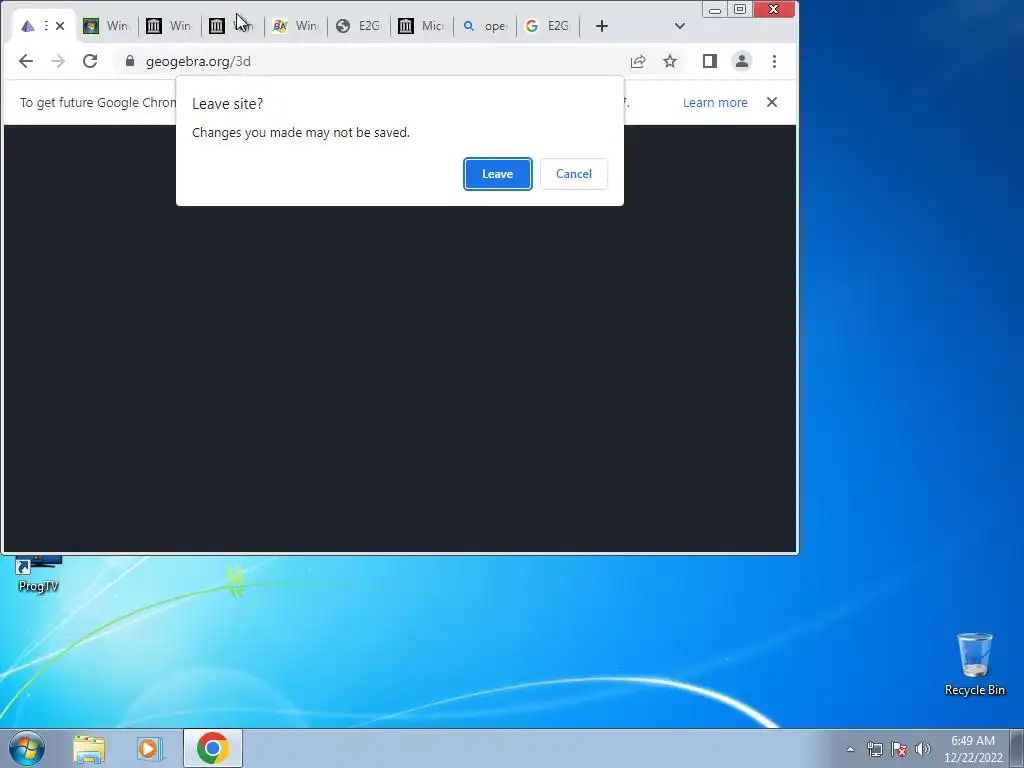Switch to the E2G tab with globe icon
This screenshot has height=768, width=1024.
point(359,26)
